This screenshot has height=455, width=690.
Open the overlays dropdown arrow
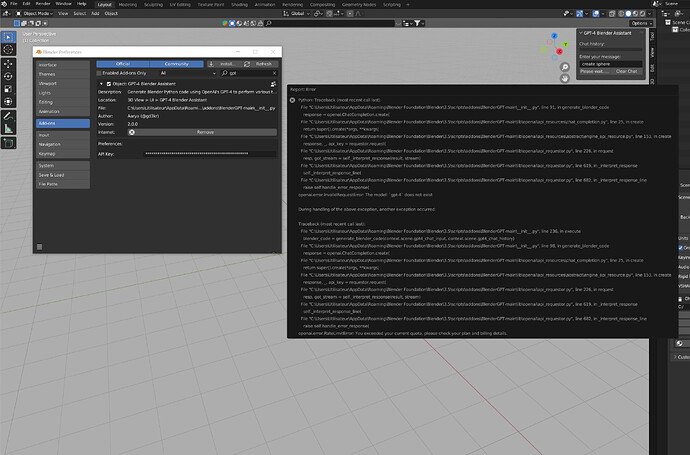click(x=603, y=14)
